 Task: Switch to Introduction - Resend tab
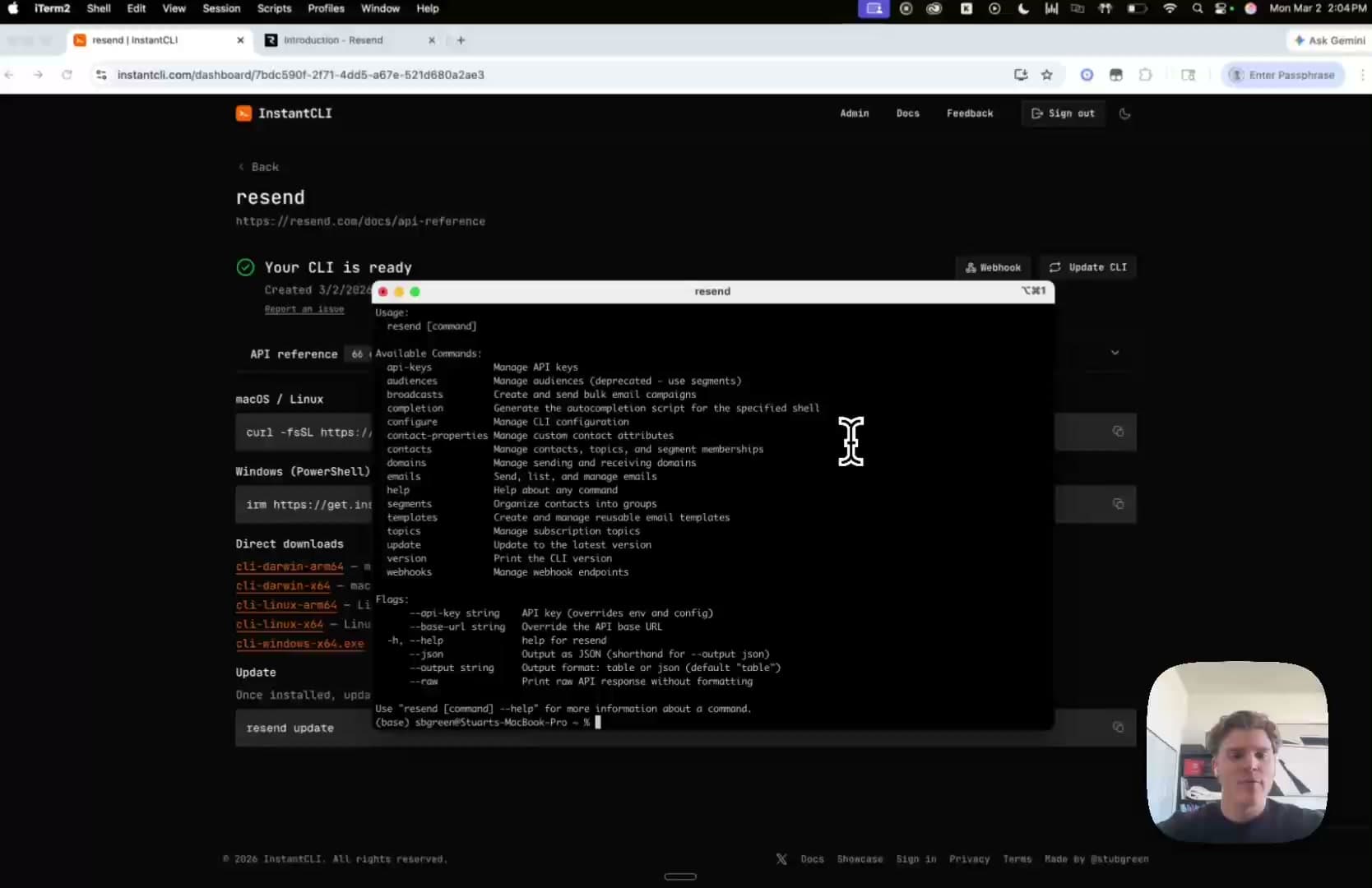click(333, 40)
